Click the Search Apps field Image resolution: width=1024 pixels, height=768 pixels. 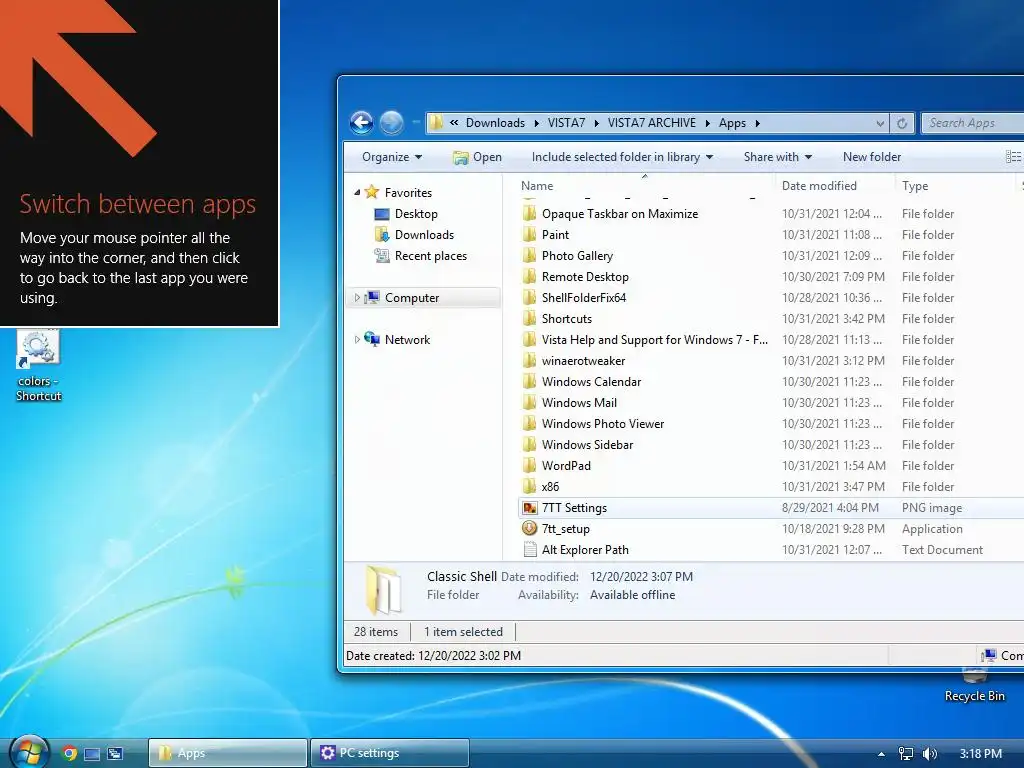pyautogui.click(x=973, y=123)
